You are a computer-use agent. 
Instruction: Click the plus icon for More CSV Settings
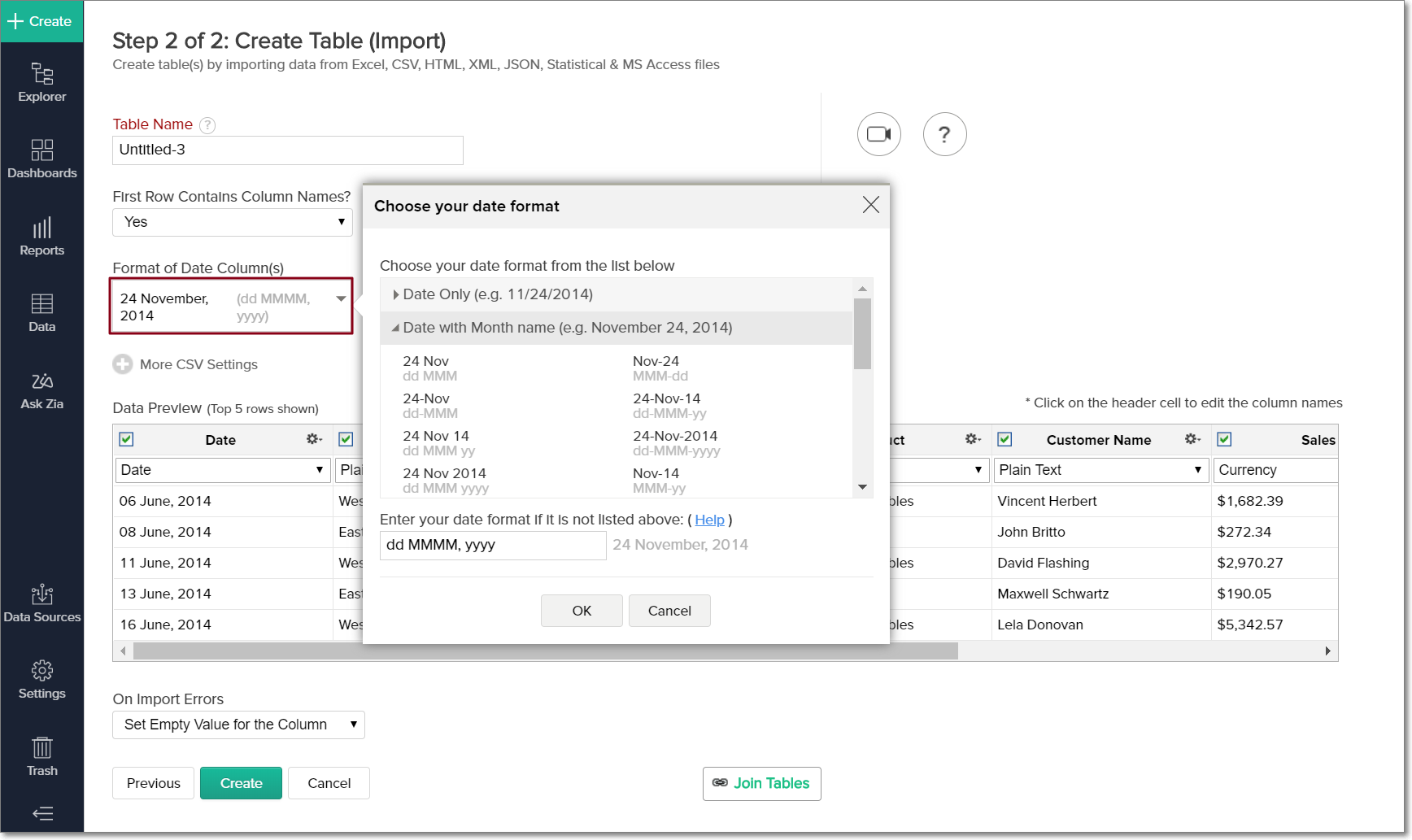pos(123,364)
